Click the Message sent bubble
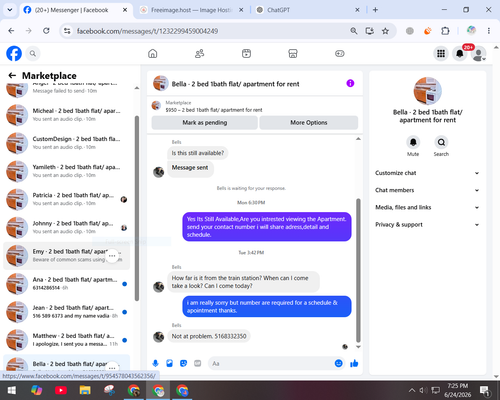The image size is (500, 400). [190, 168]
